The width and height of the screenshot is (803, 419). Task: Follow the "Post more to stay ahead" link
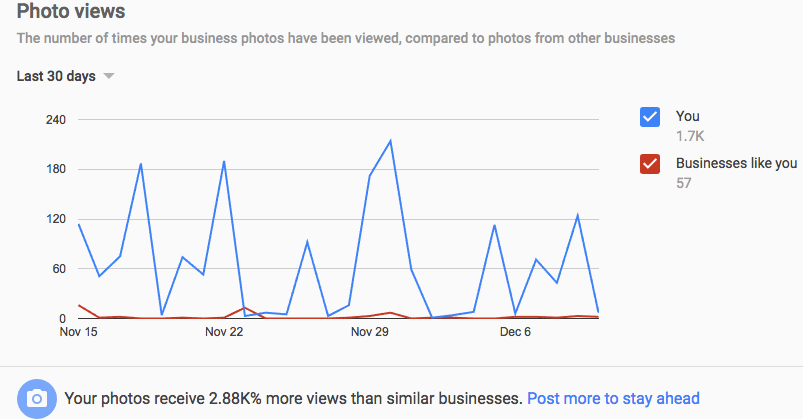tap(613, 398)
